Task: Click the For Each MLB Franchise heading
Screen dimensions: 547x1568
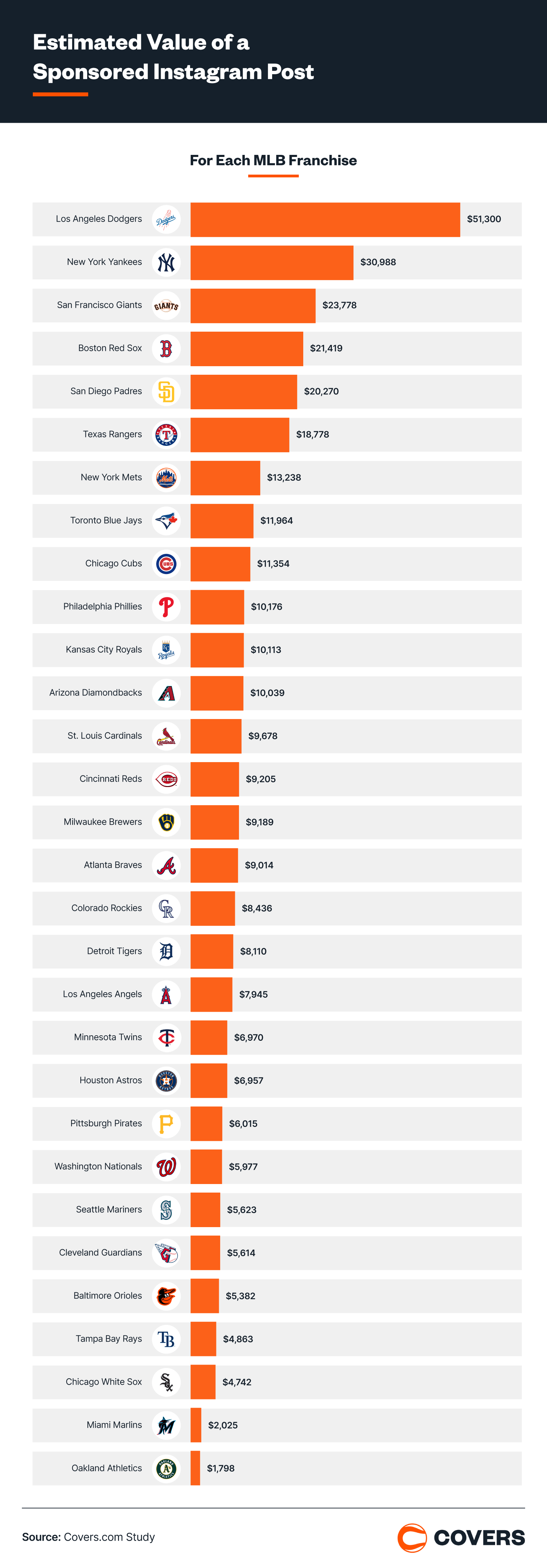Action: (x=273, y=161)
